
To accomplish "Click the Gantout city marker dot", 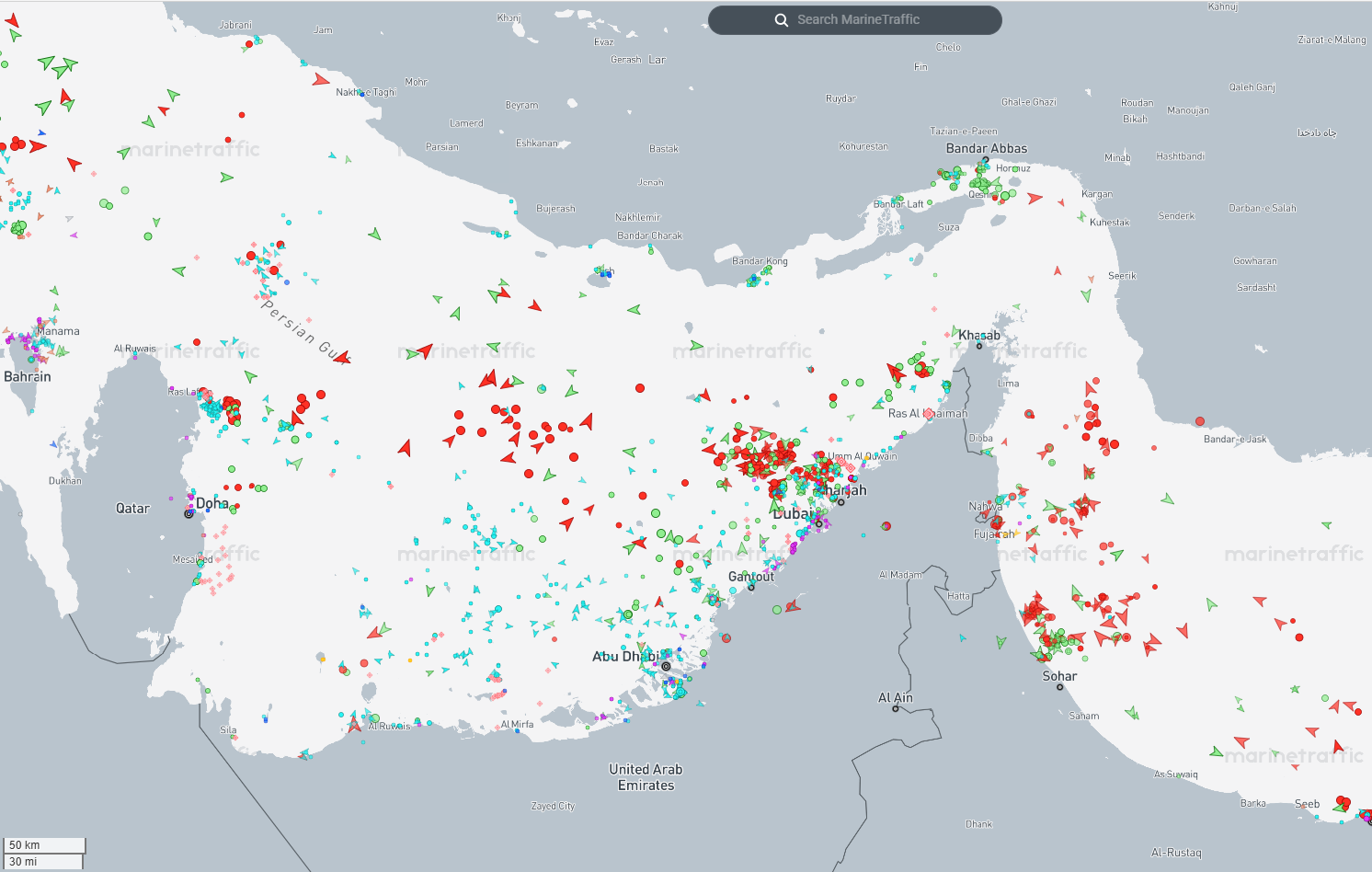I will pos(751,587).
